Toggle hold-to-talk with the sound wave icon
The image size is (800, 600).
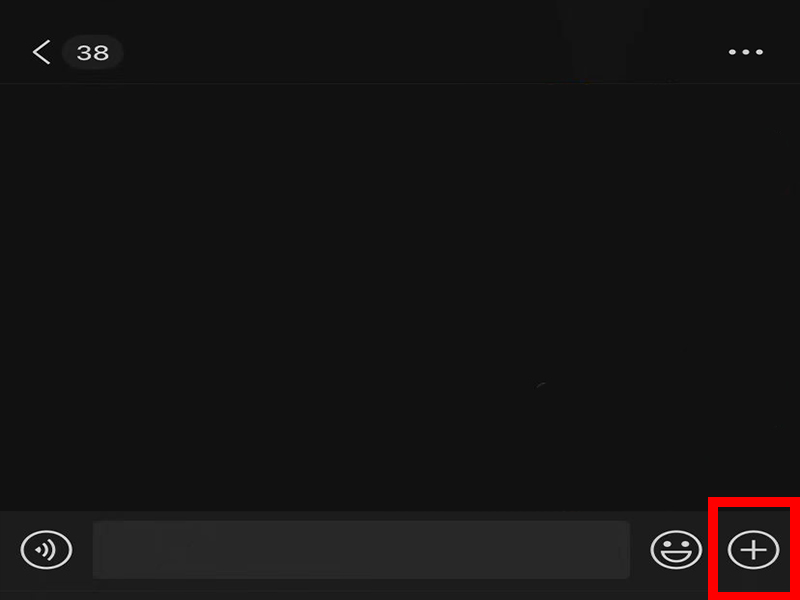pos(46,549)
